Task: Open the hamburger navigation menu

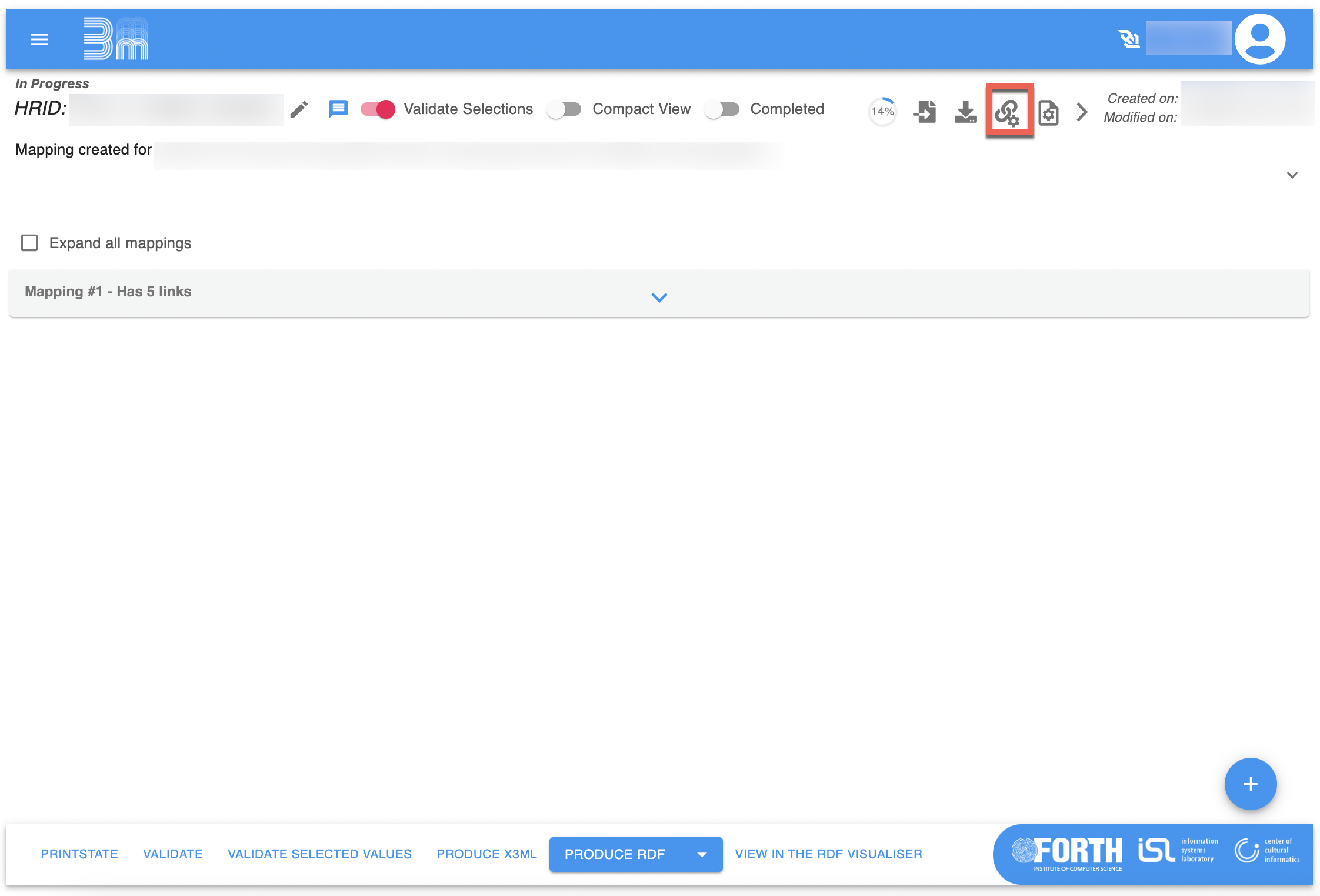Action: pyautogui.click(x=39, y=39)
